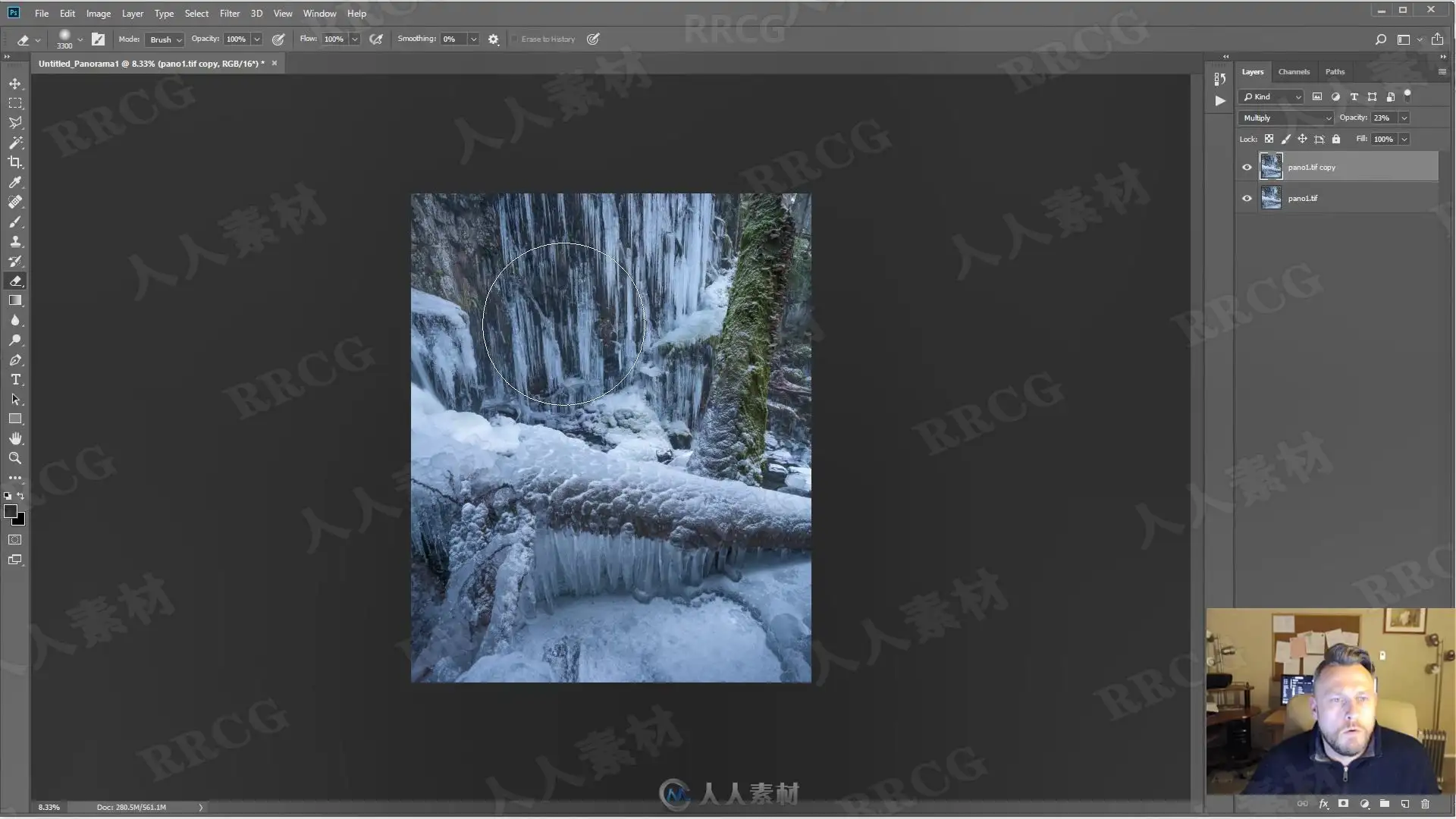The image size is (1456, 819).
Task: Toggle Quick Mask mode
Action: pyautogui.click(x=15, y=540)
